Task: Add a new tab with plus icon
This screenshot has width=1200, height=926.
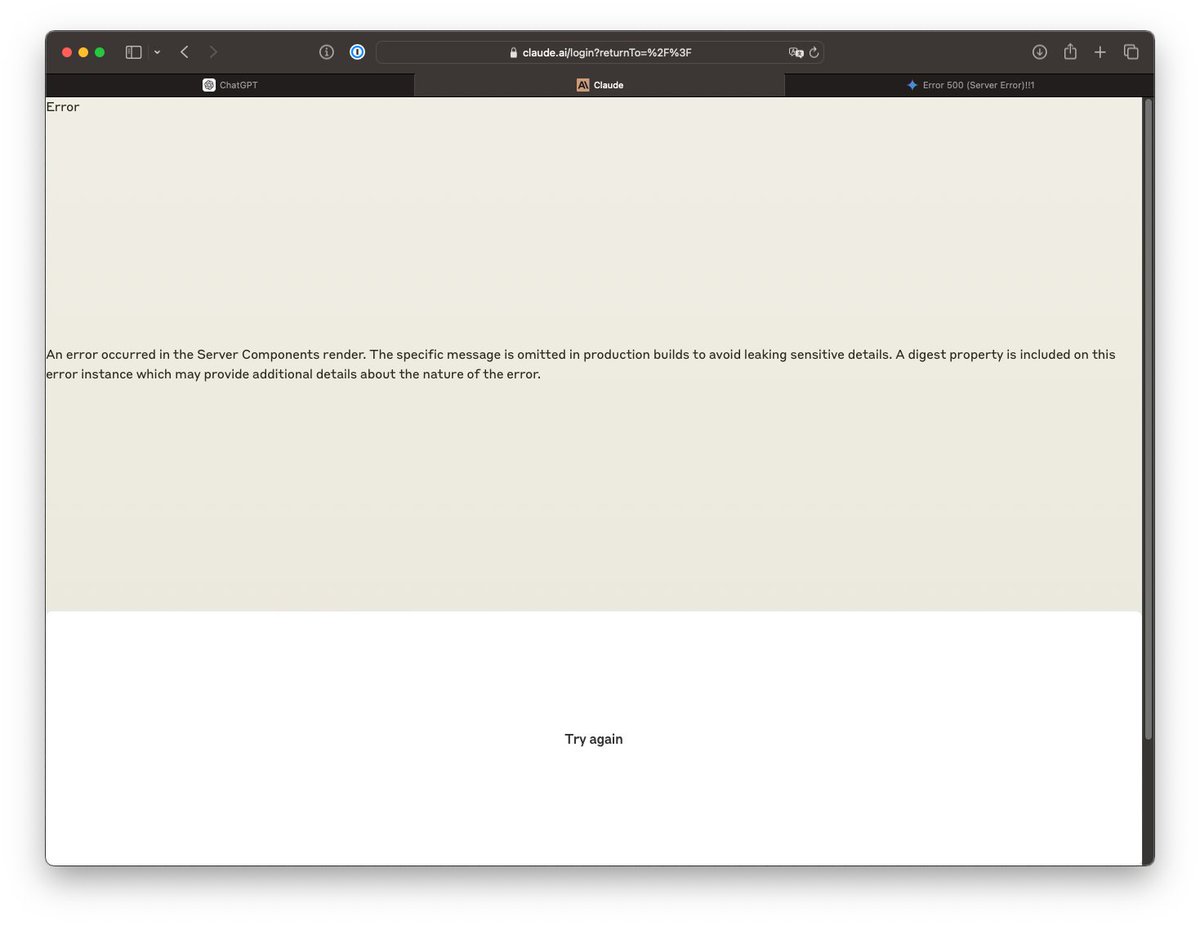Action: tap(1100, 52)
